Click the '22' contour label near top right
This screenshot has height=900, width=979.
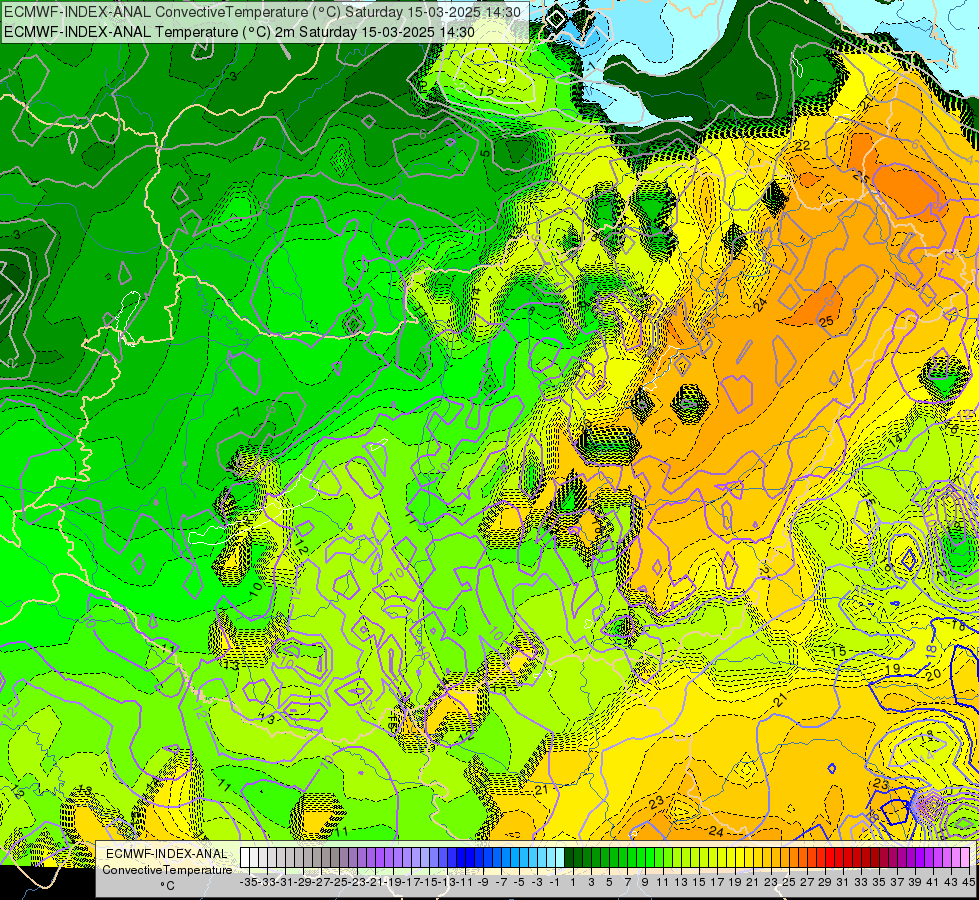(802, 146)
